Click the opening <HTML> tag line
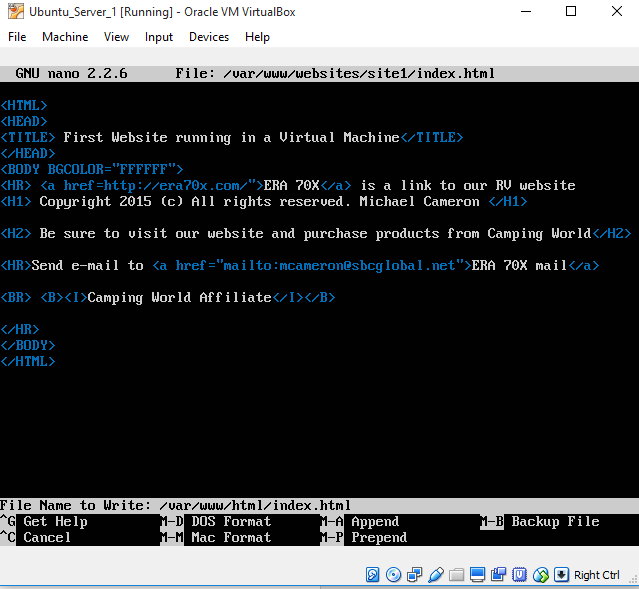 click(x=24, y=105)
